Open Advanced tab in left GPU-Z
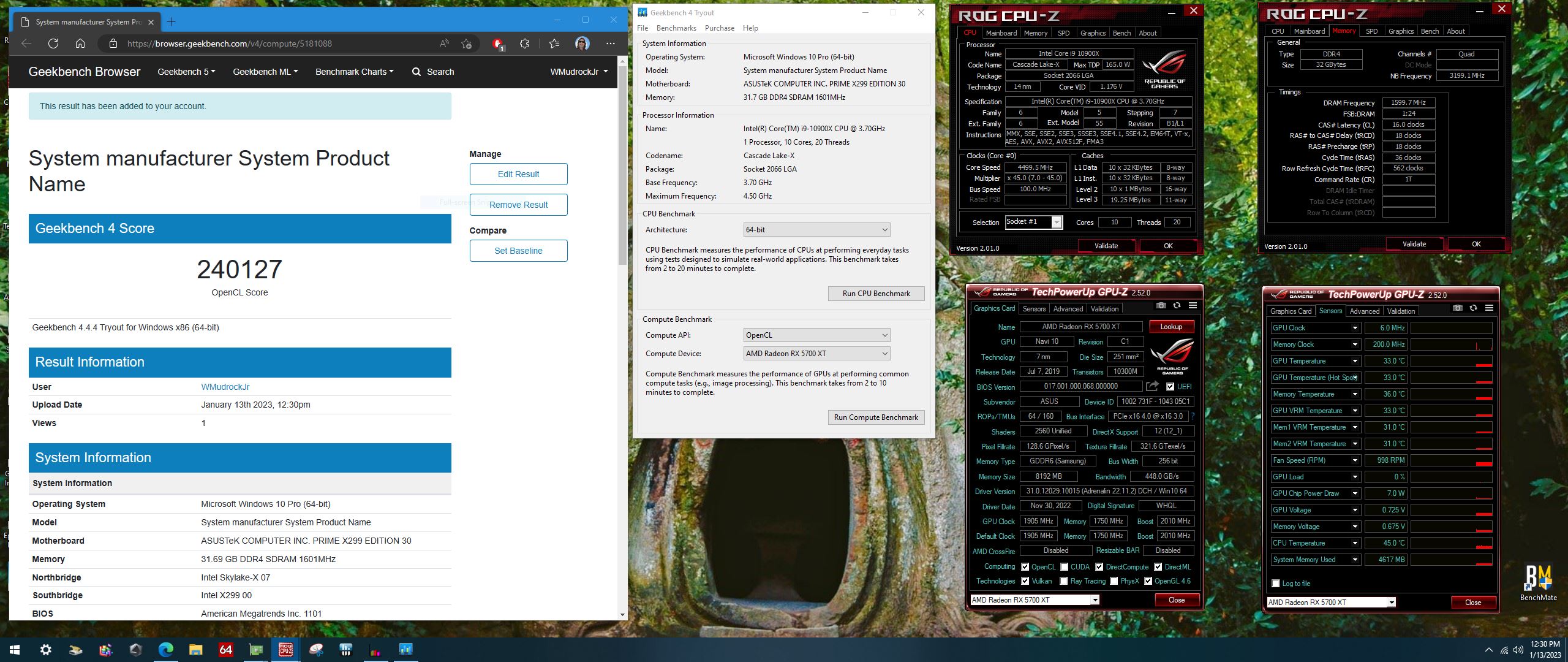The image size is (1568, 662). (1068, 309)
